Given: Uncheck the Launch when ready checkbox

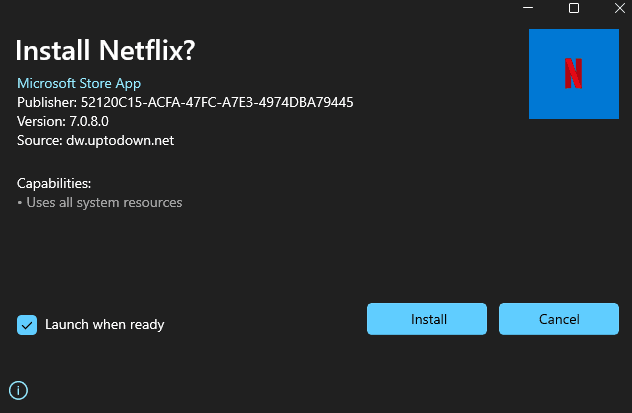Looking at the screenshot, I should pyautogui.click(x=27, y=324).
